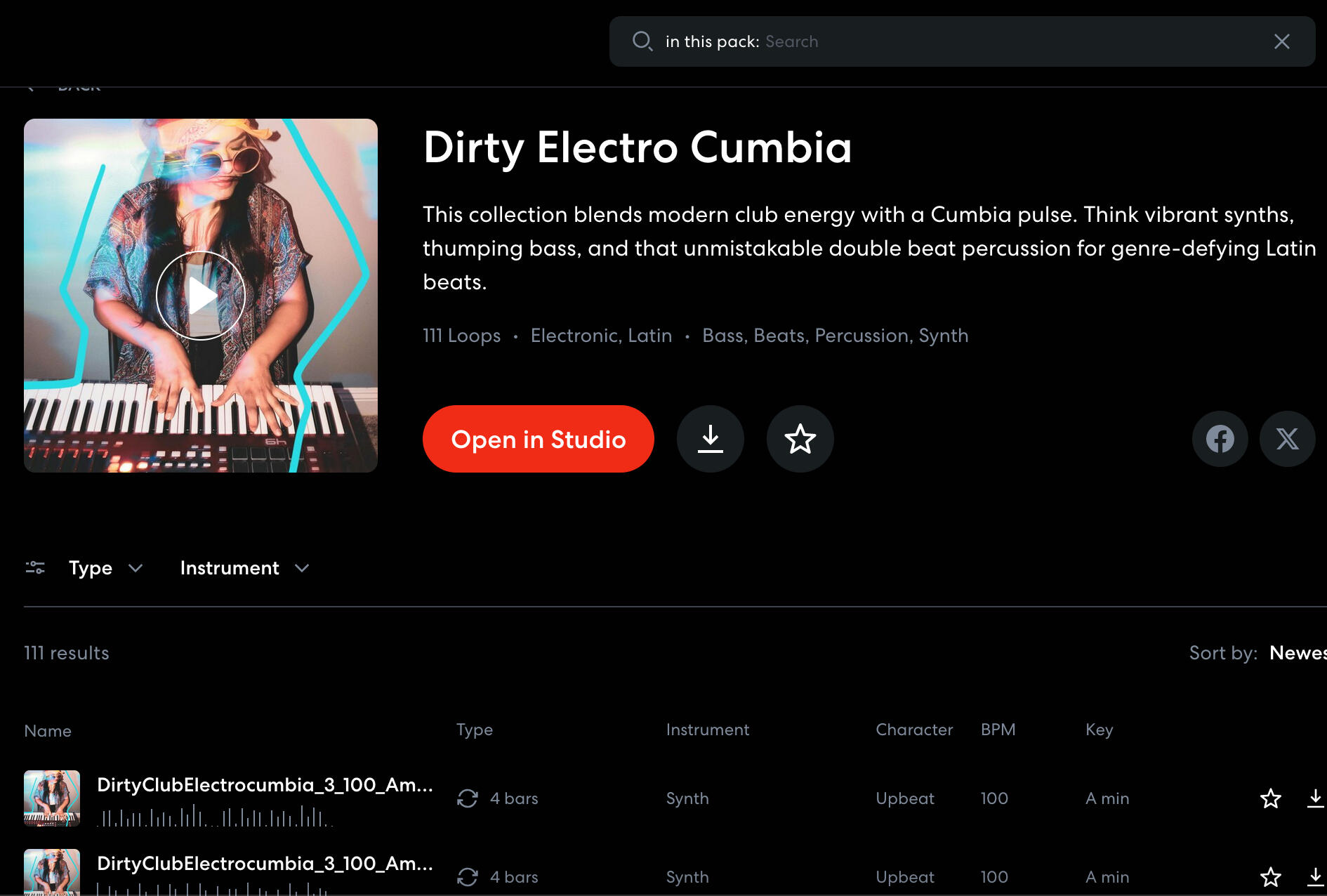Favorite the second loop in list
1327x896 pixels.
click(x=1270, y=877)
